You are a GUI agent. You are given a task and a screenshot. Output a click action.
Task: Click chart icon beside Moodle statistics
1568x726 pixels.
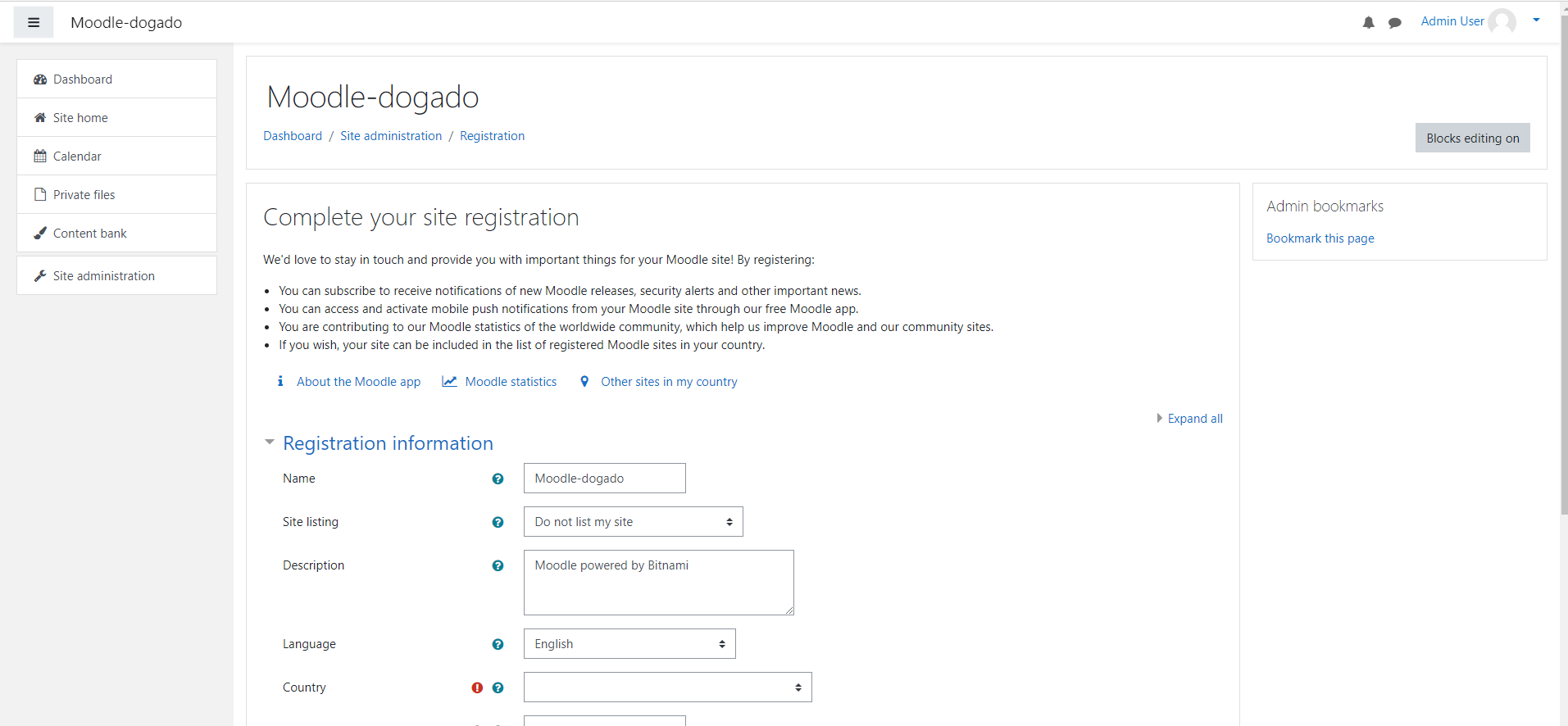449,381
